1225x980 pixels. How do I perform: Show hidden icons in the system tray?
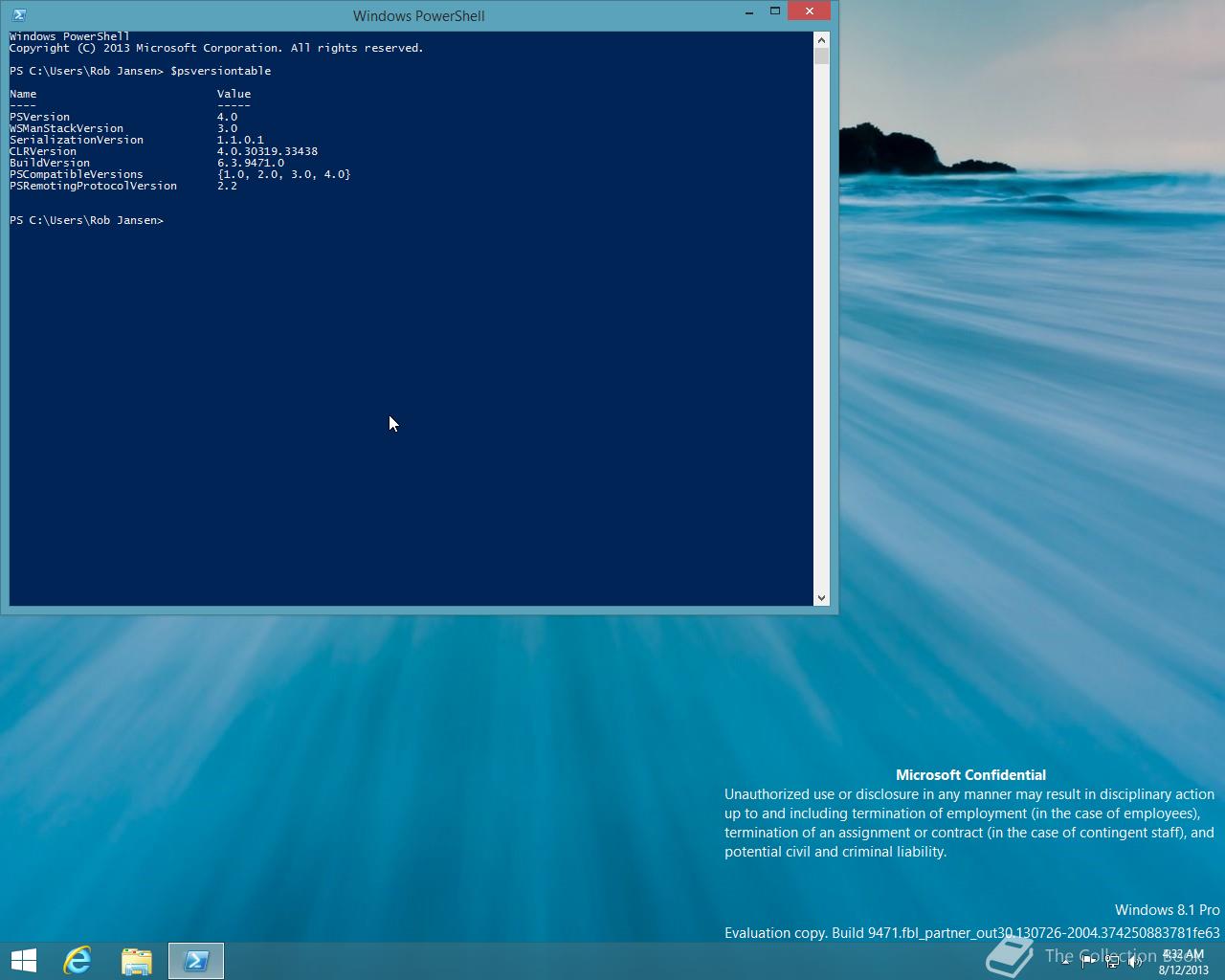pyautogui.click(x=1066, y=962)
